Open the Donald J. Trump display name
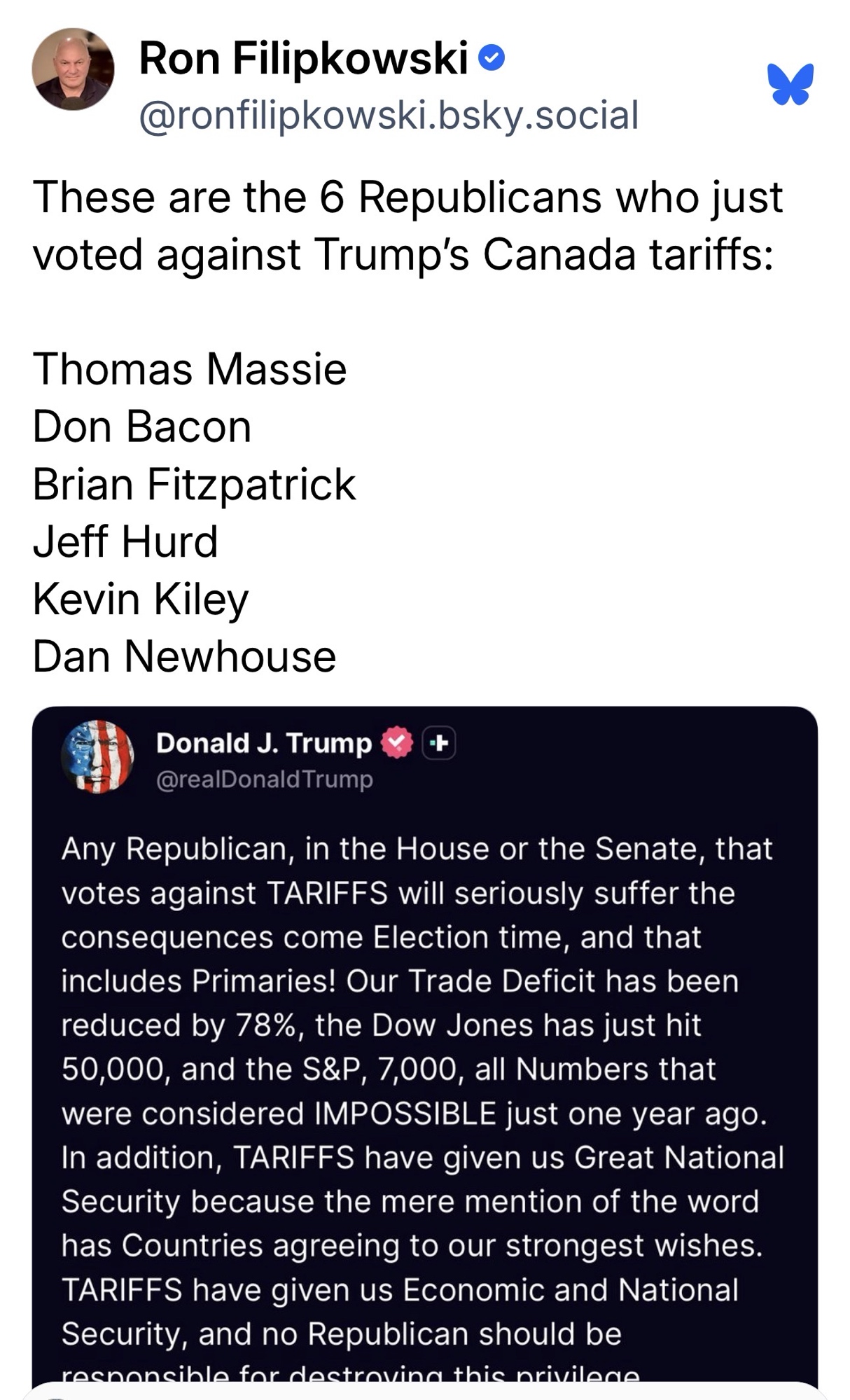The width and height of the screenshot is (850, 1400). pyautogui.click(x=264, y=743)
